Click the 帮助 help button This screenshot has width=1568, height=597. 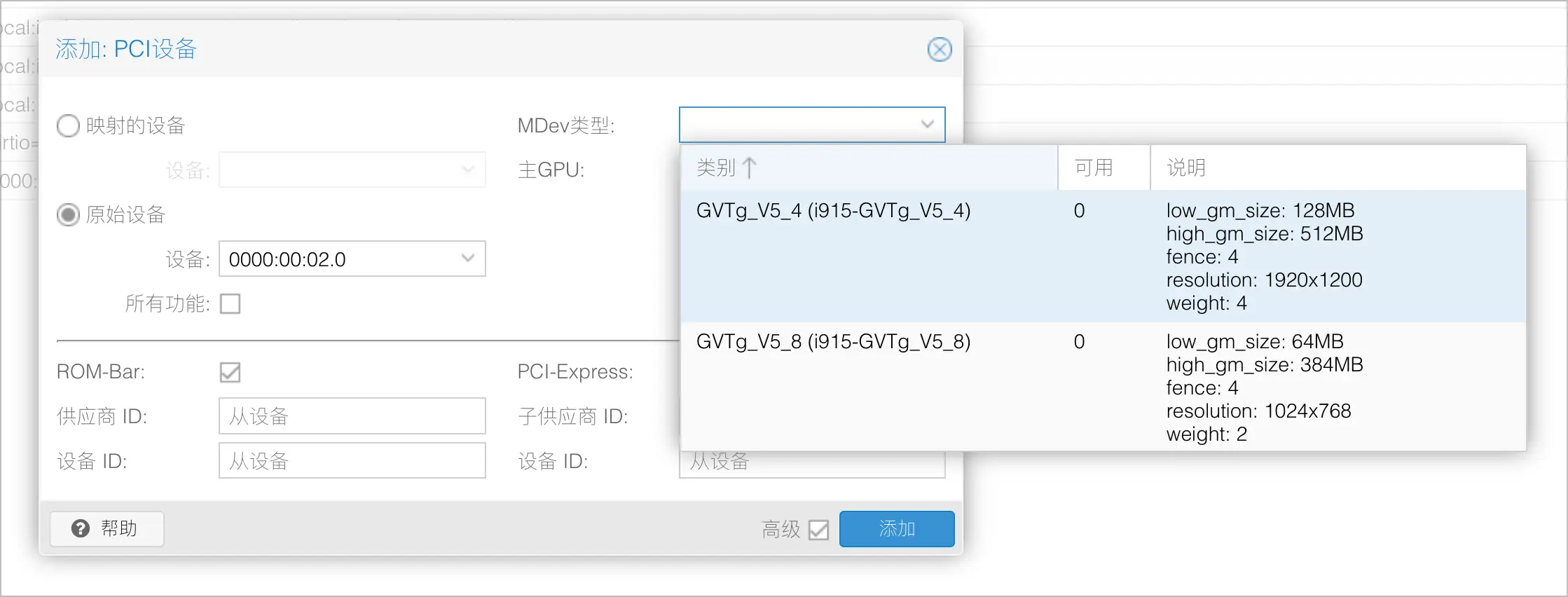pos(107,528)
